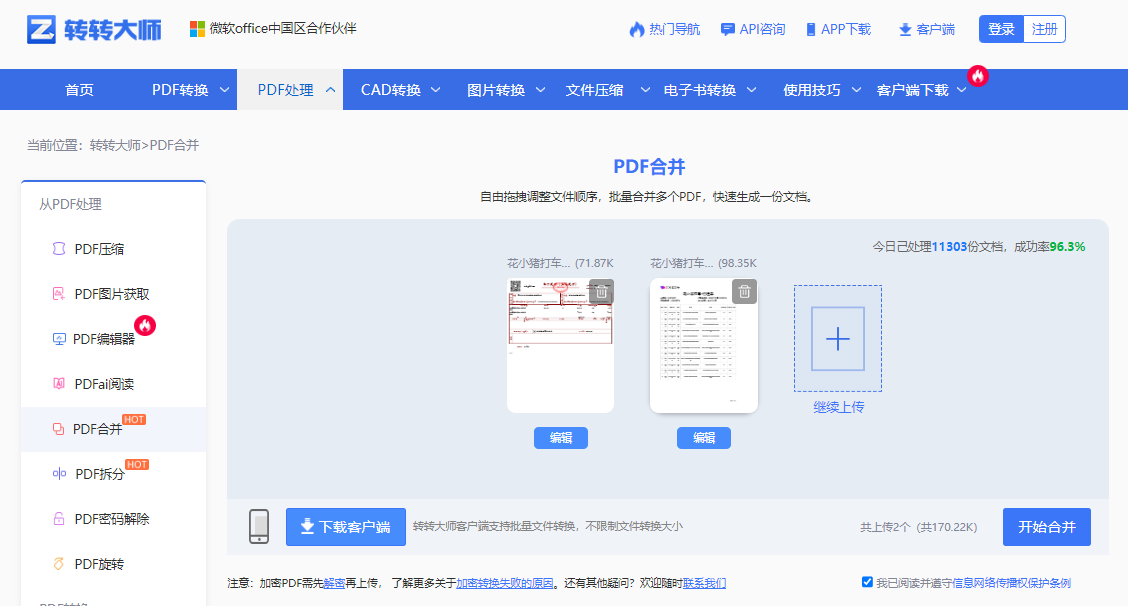The width and height of the screenshot is (1128, 606).
Task: Click the 热门导航 flame icon
Action: (637, 30)
